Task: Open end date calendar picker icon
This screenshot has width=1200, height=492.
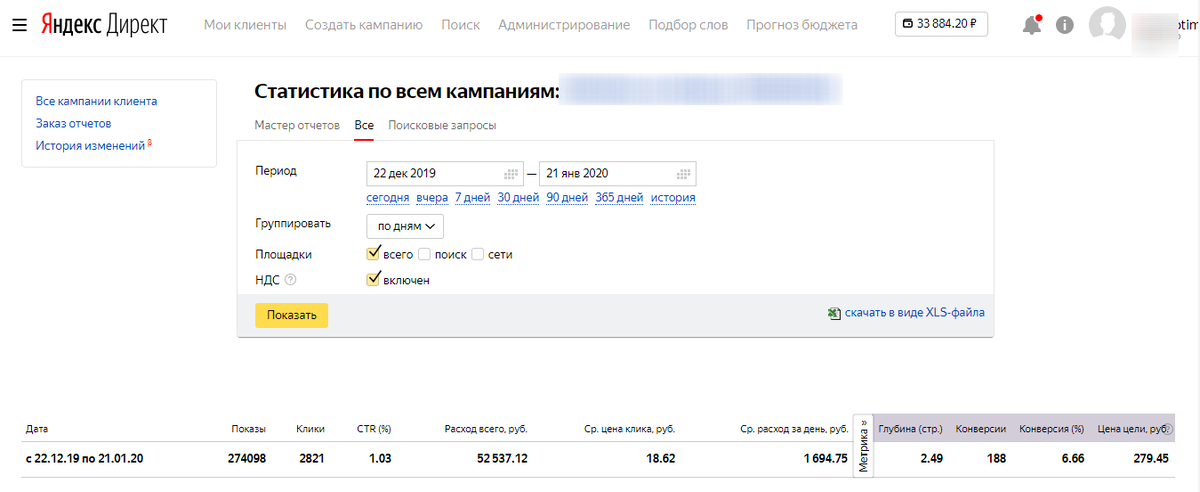Action: 684,173
